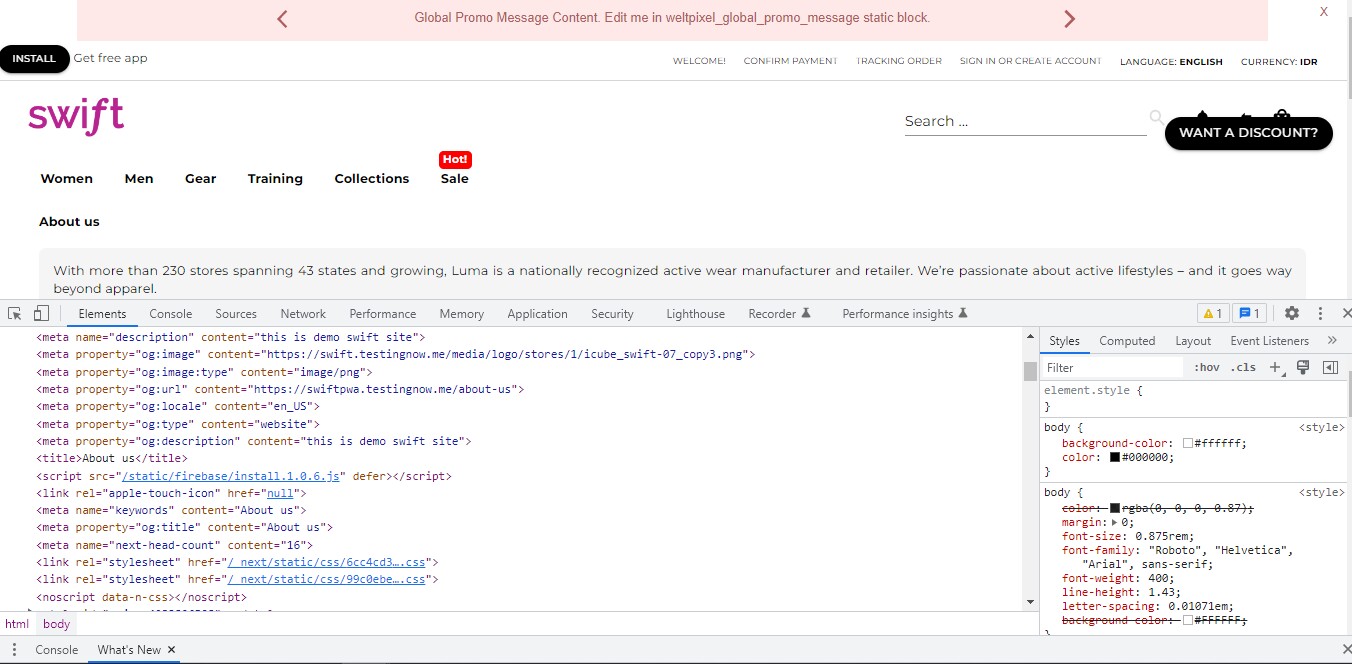The width and height of the screenshot is (1352, 664).
Task: Open the Memory tab
Action: click(x=461, y=313)
